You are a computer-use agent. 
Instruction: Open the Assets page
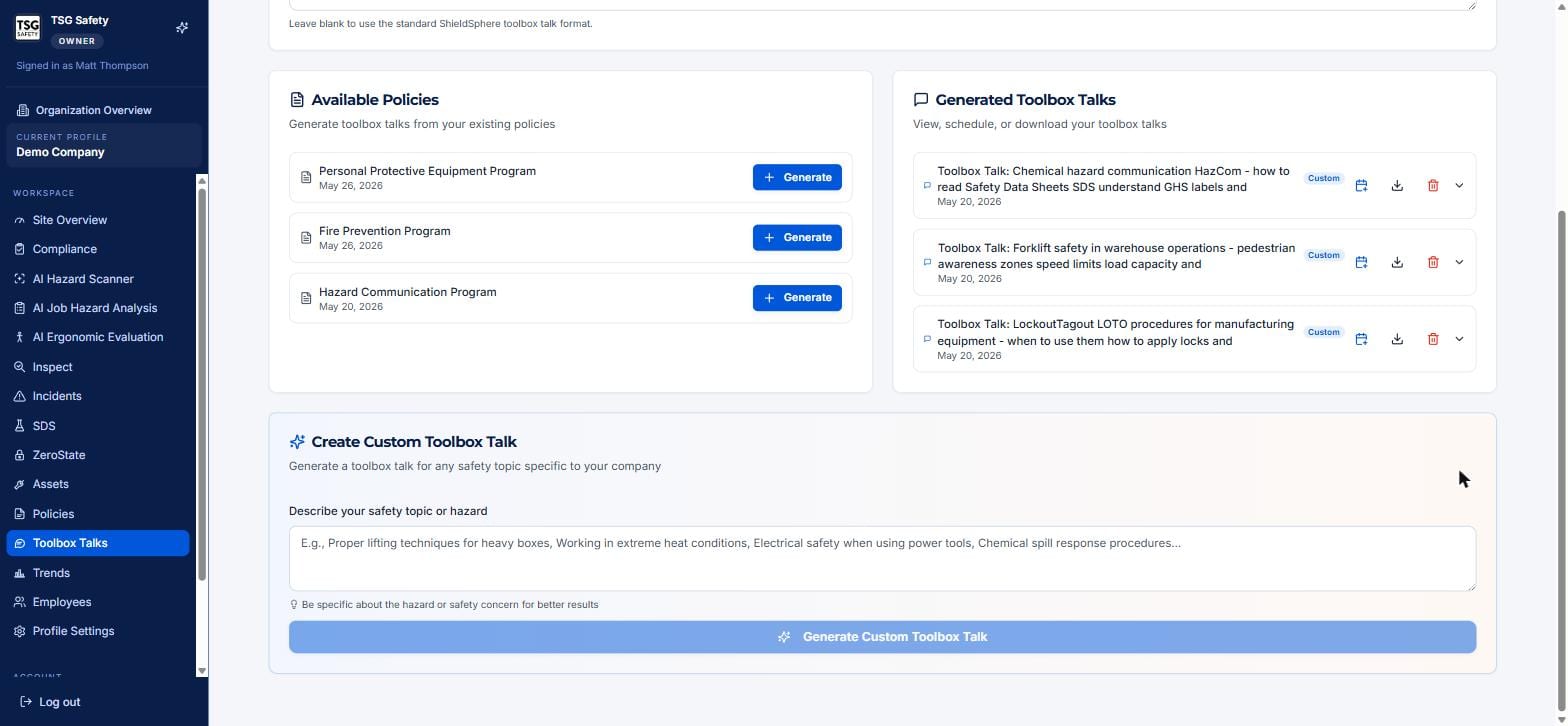[x=97, y=484]
